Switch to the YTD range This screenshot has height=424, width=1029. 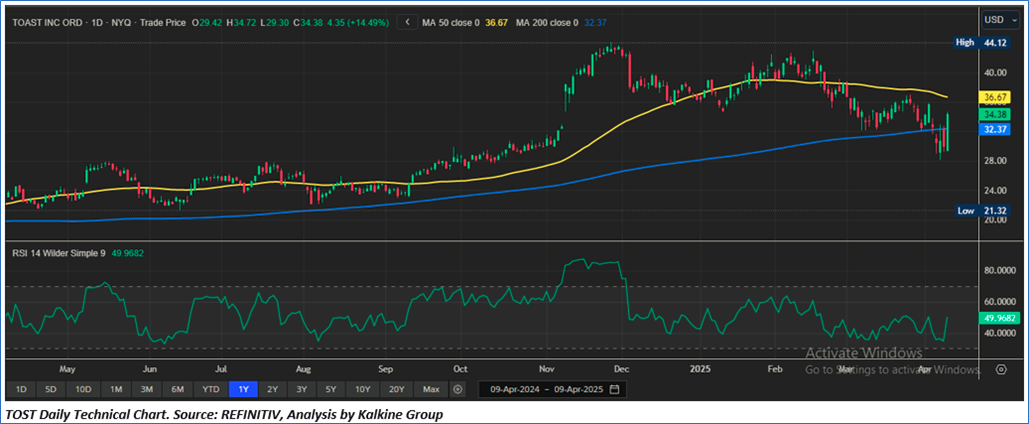tap(211, 390)
